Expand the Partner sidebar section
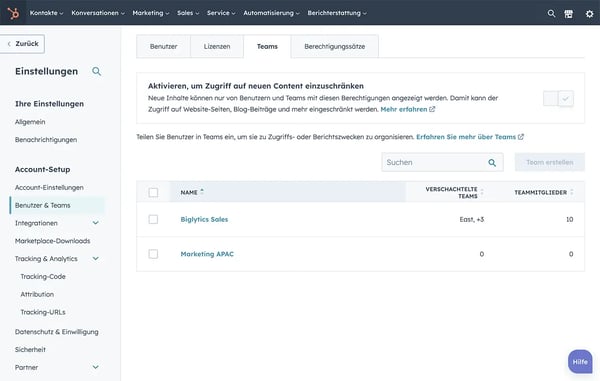Screen dimensions: 600x381 96,367
